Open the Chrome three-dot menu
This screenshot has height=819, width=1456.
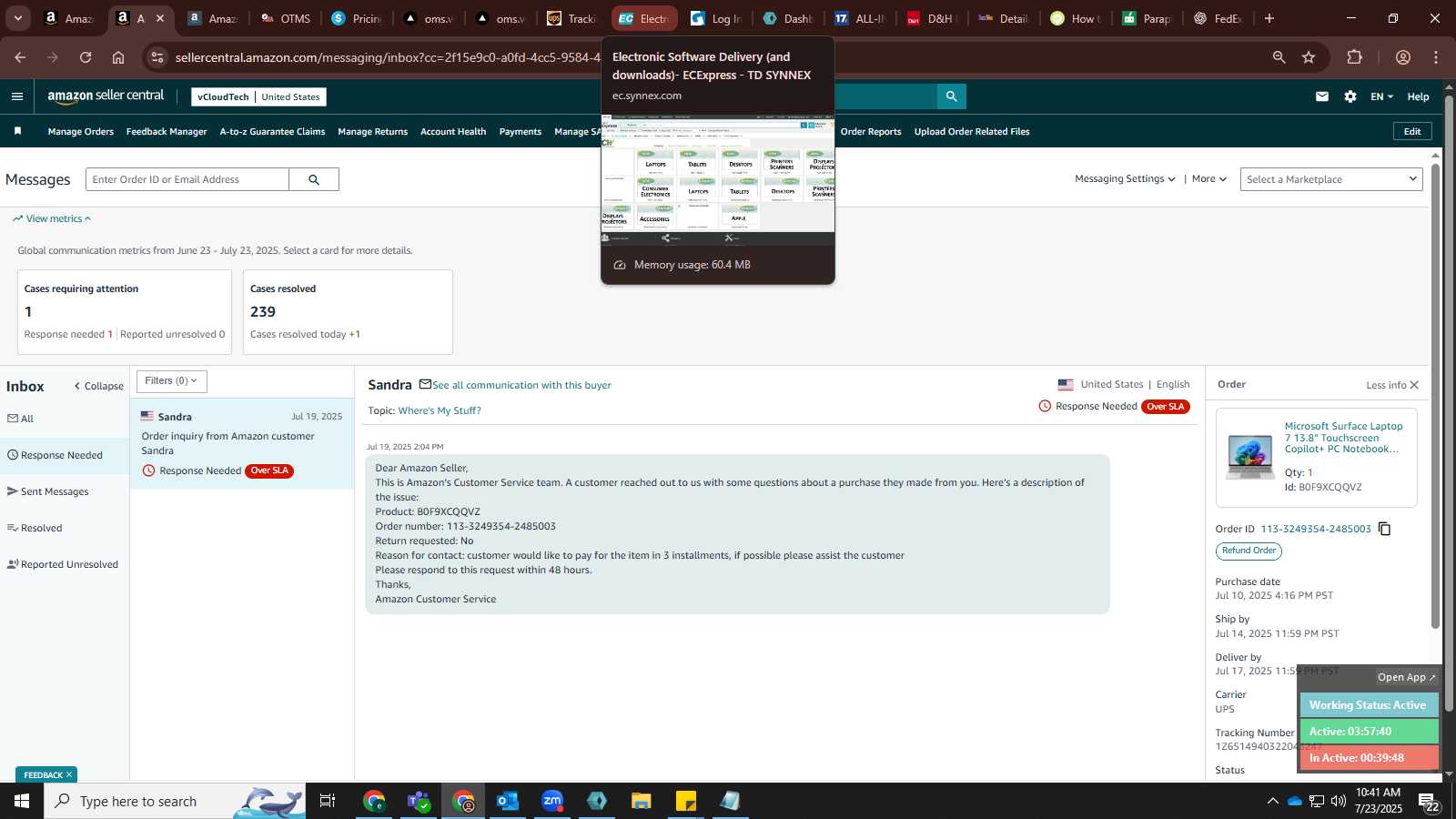click(x=1436, y=57)
